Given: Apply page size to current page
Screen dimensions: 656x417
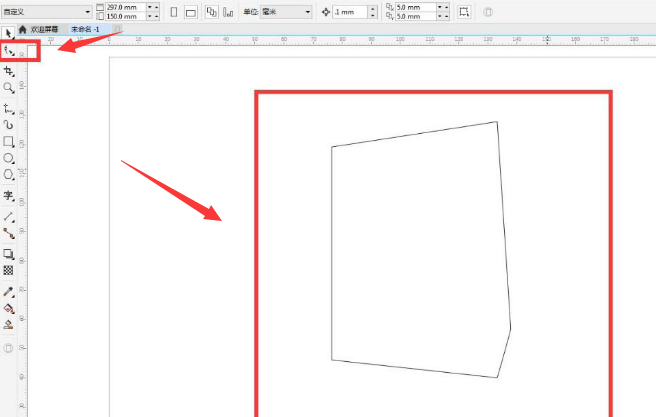Looking at the screenshot, I should click(x=228, y=12).
